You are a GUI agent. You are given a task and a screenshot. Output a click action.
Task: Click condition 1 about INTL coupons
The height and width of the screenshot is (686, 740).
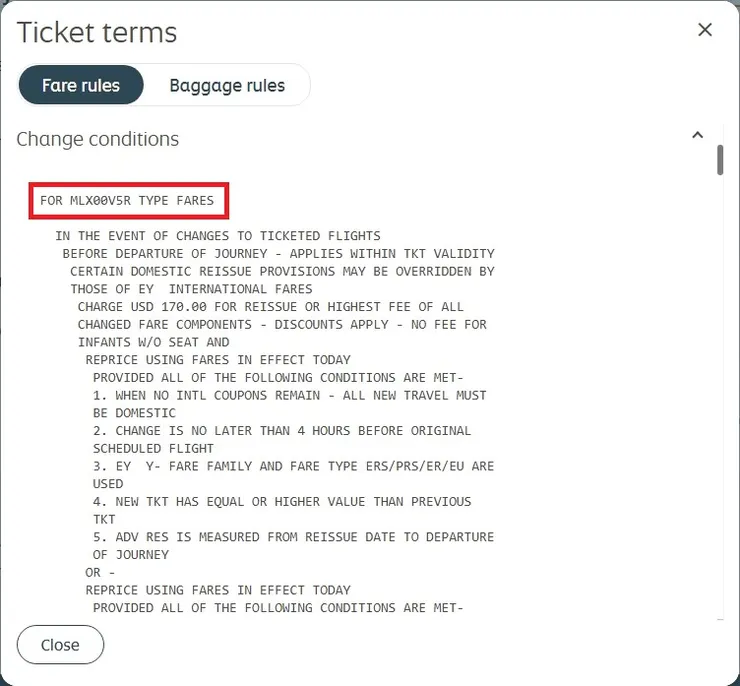289,395
